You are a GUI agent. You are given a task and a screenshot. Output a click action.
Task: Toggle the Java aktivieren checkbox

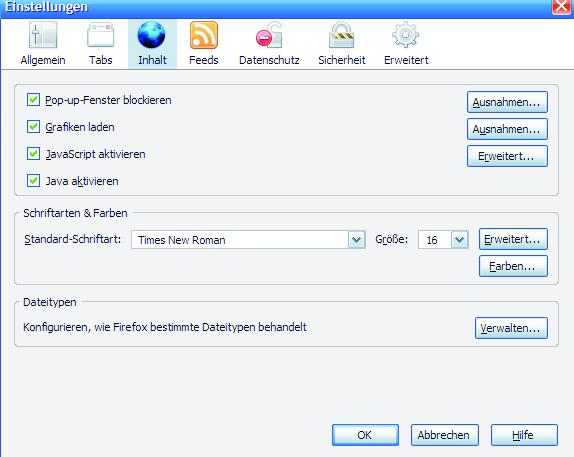point(33,181)
